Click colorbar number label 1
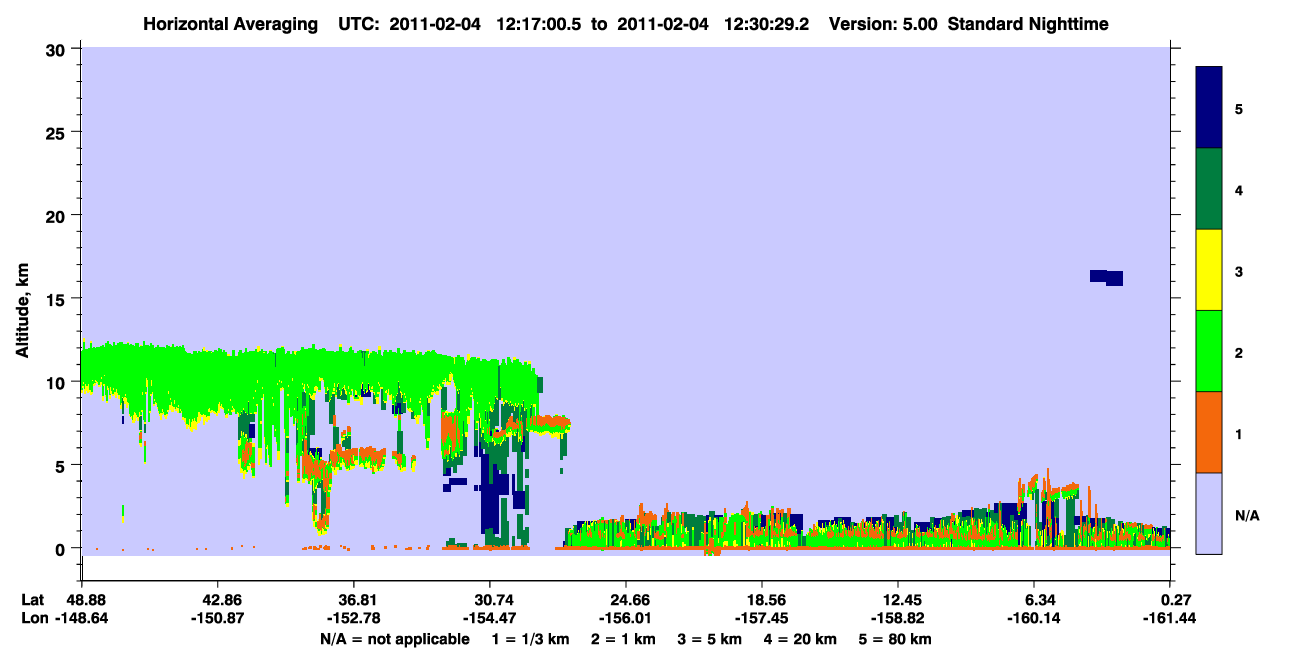 coord(1239,434)
